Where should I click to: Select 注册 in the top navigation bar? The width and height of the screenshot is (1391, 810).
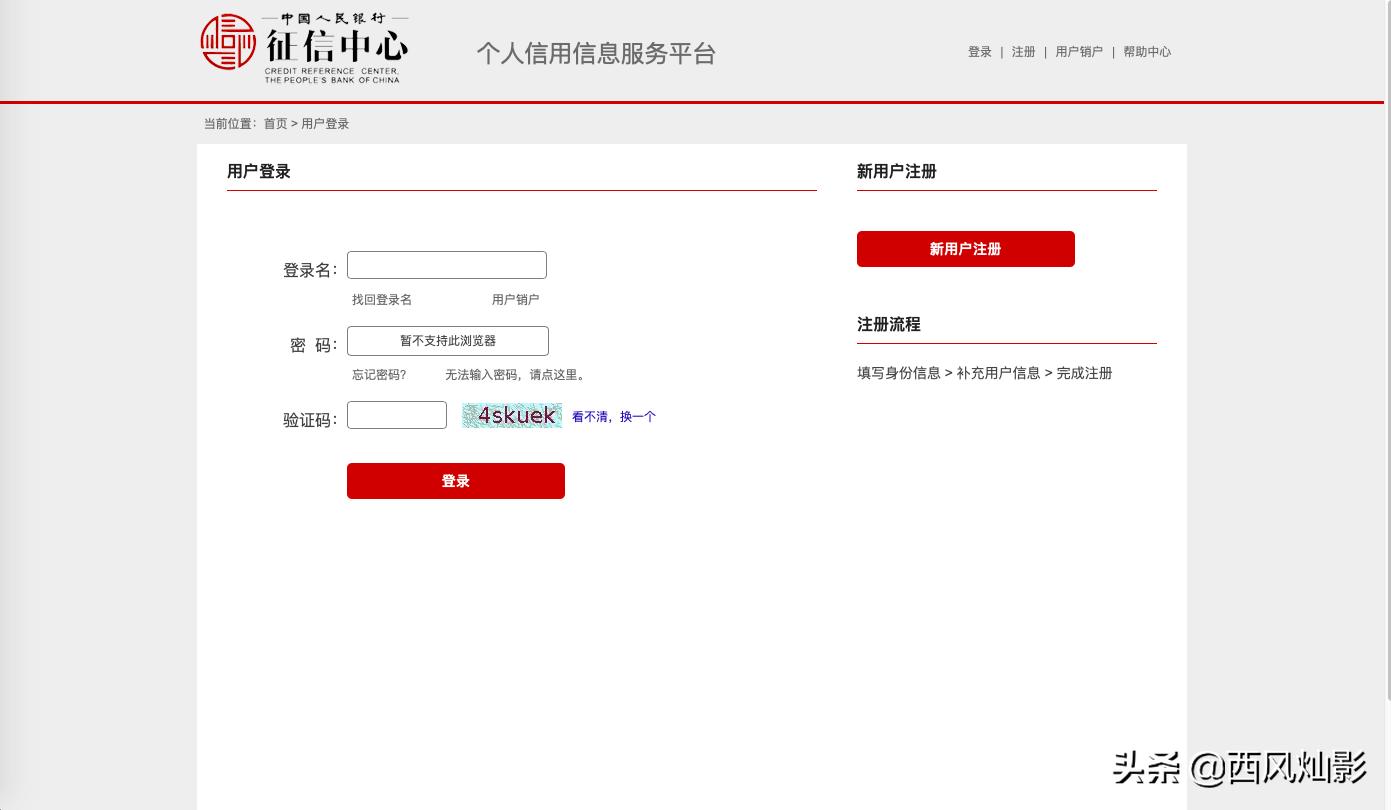coord(1023,51)
